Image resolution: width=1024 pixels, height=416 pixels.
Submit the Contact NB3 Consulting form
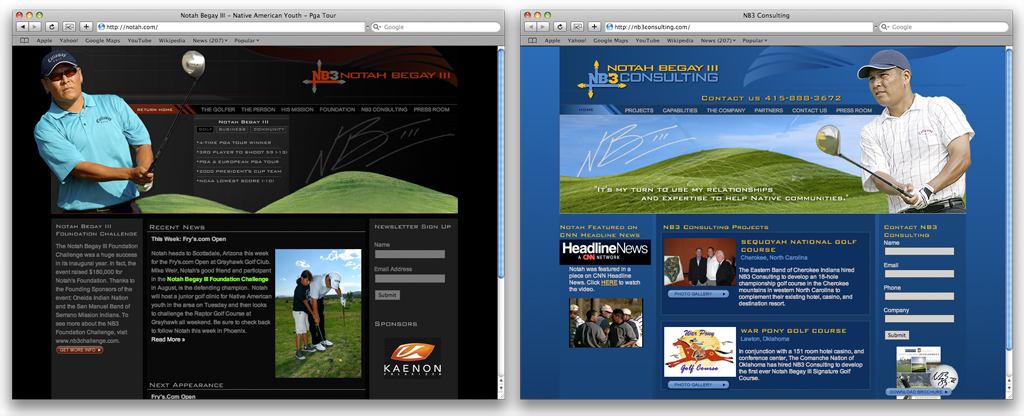click(897, 335)
